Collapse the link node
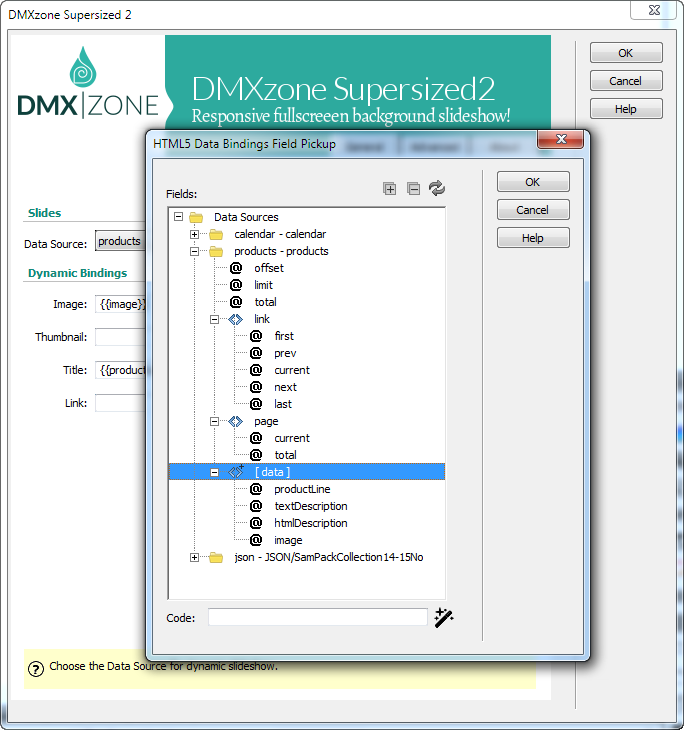Image resolution: width=684 pixels, height=730 pixels. coord(214,319)
